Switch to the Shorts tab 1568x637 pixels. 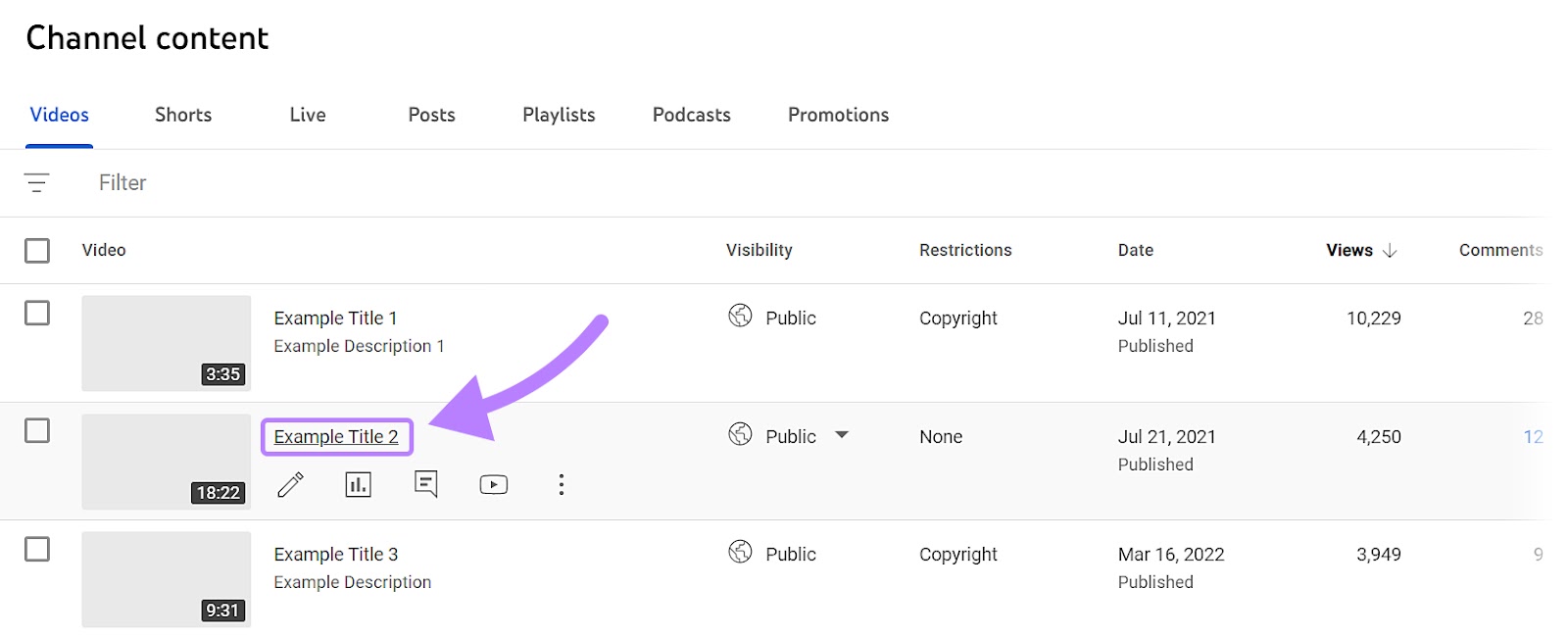(183, 115)
